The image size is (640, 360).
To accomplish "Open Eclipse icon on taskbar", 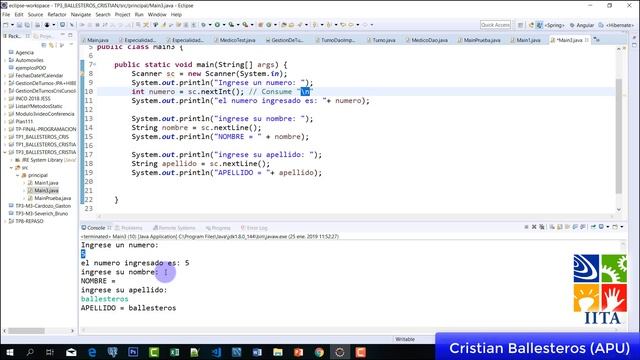I will pyautogui.click(x=340, y=352).
